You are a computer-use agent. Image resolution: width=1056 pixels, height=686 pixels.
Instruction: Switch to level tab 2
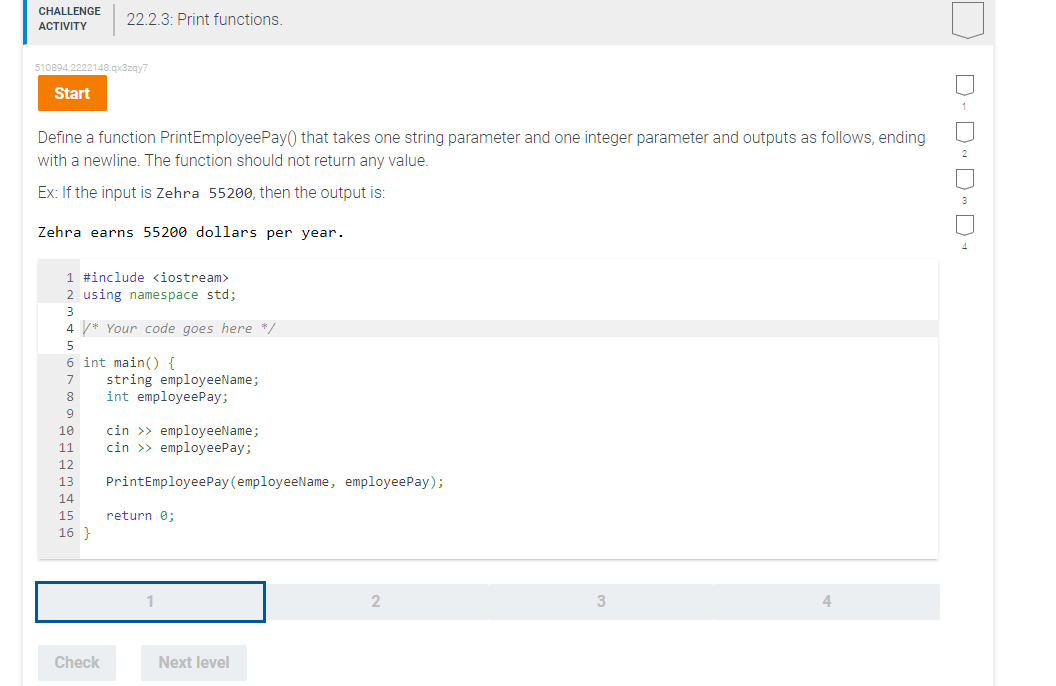[x=375, y=601]
